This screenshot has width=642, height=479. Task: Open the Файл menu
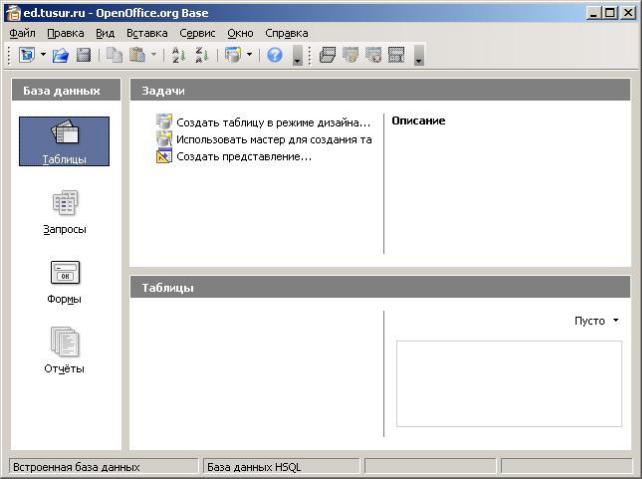tap(22, 33)
